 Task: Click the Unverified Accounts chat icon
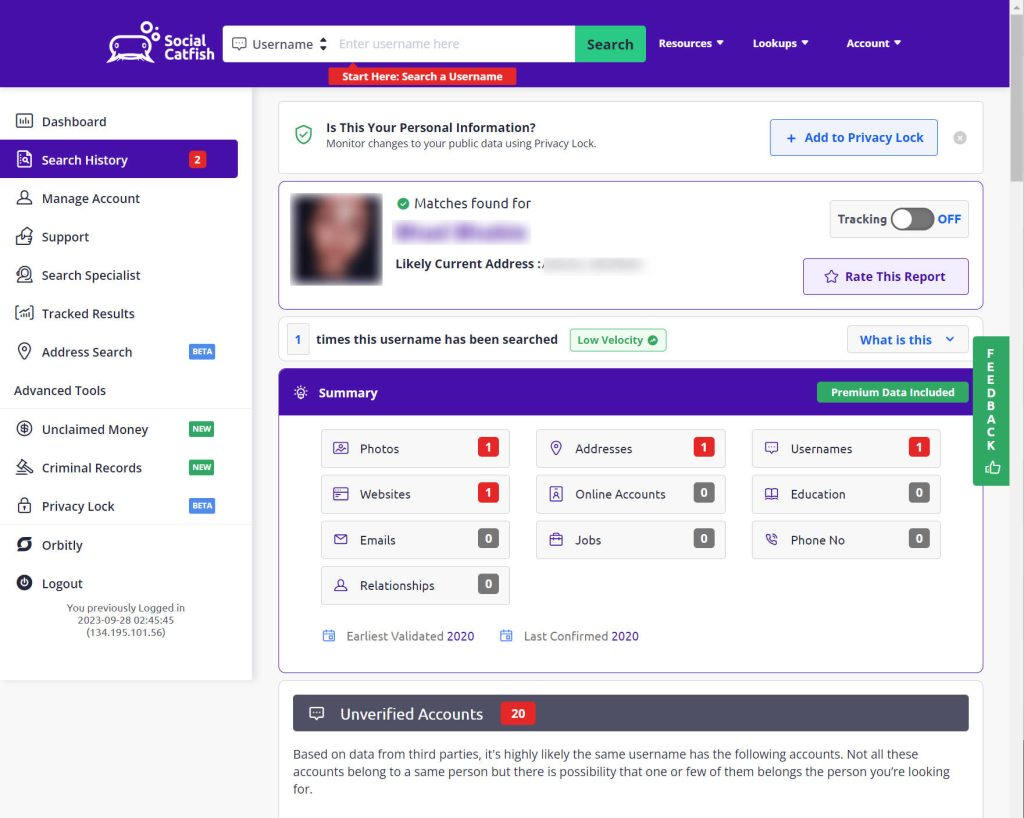(x=317, y=713)
